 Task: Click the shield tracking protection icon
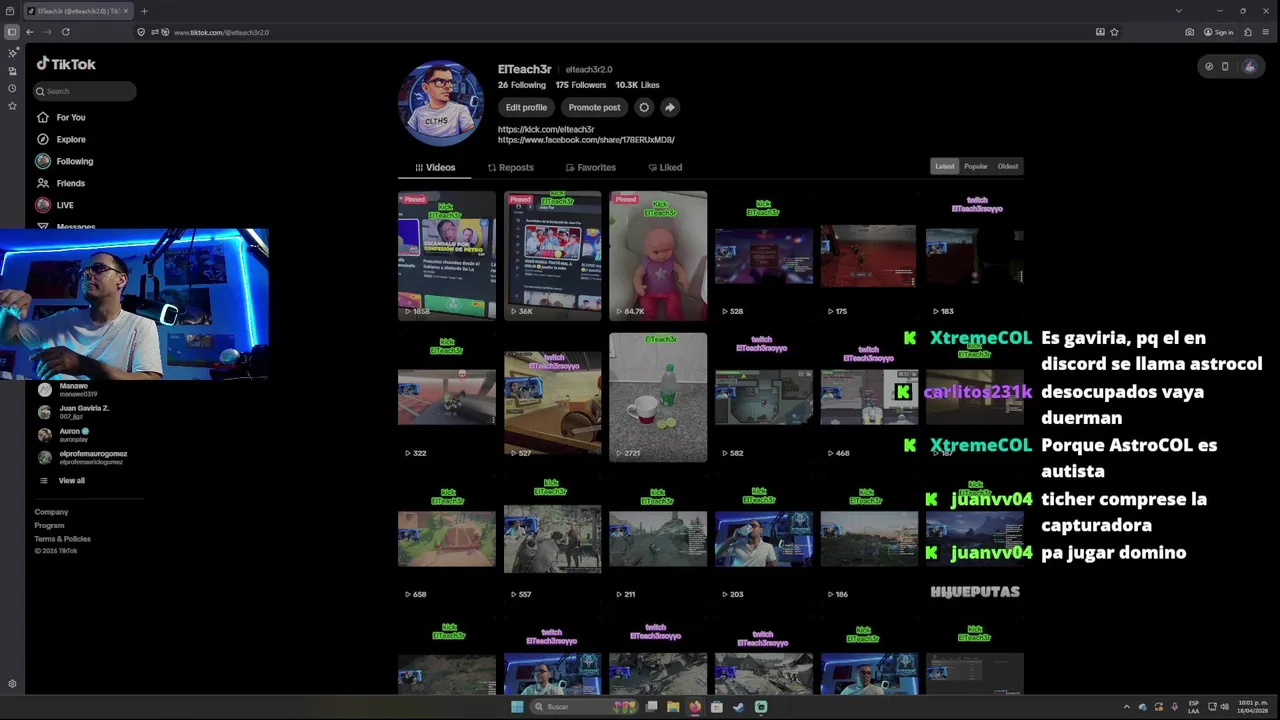tap(141, 32)
